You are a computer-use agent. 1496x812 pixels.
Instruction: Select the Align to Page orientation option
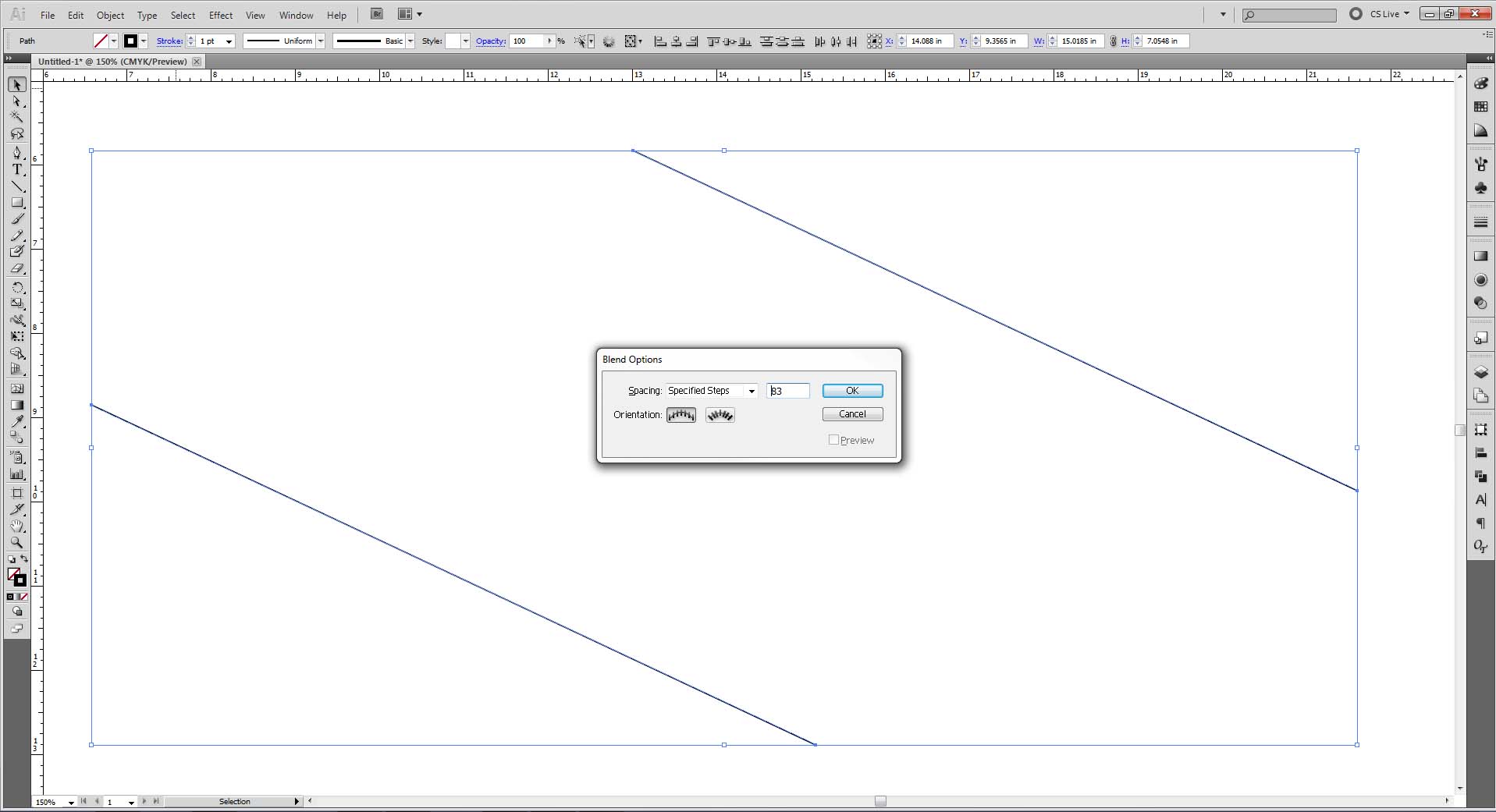(x=680, y=414)
